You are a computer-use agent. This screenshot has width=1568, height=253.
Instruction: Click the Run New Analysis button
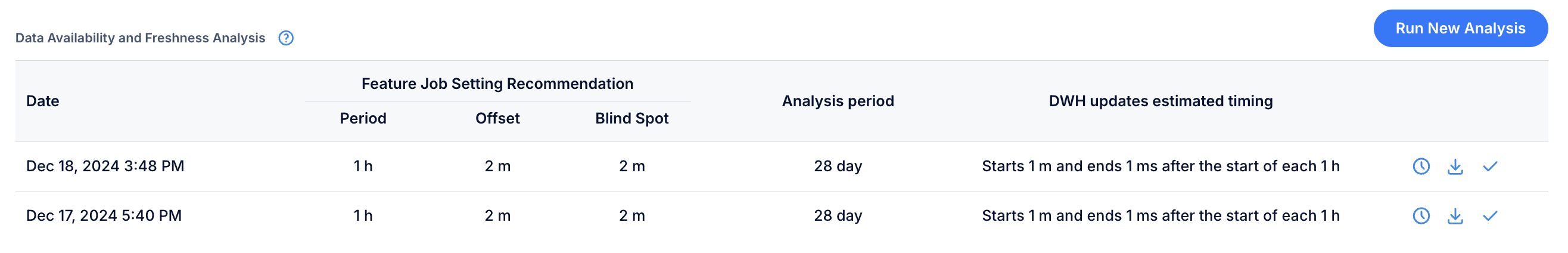pyautogui.click(x=1460, y=28)
